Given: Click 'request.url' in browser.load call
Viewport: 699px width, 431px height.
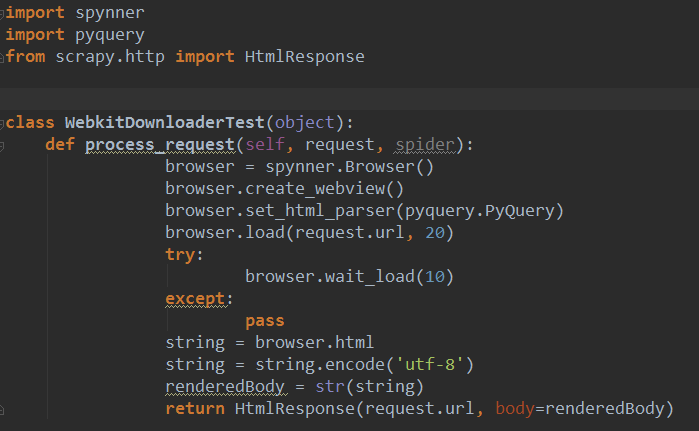Looking at the screenshot, I should [350, 233].
